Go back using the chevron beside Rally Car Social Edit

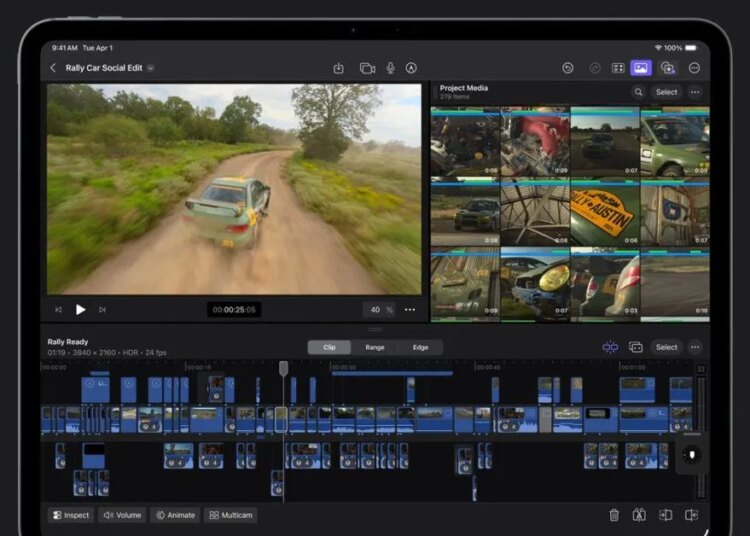(x=53, y=68)
